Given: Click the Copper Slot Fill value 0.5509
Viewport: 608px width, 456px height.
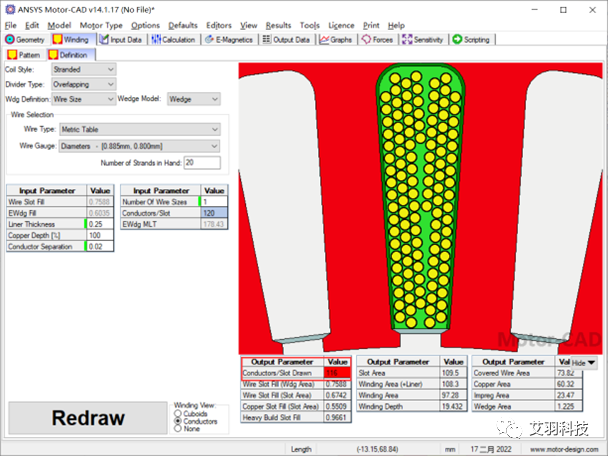Looking at the screenshot, I should coord(337,406).
